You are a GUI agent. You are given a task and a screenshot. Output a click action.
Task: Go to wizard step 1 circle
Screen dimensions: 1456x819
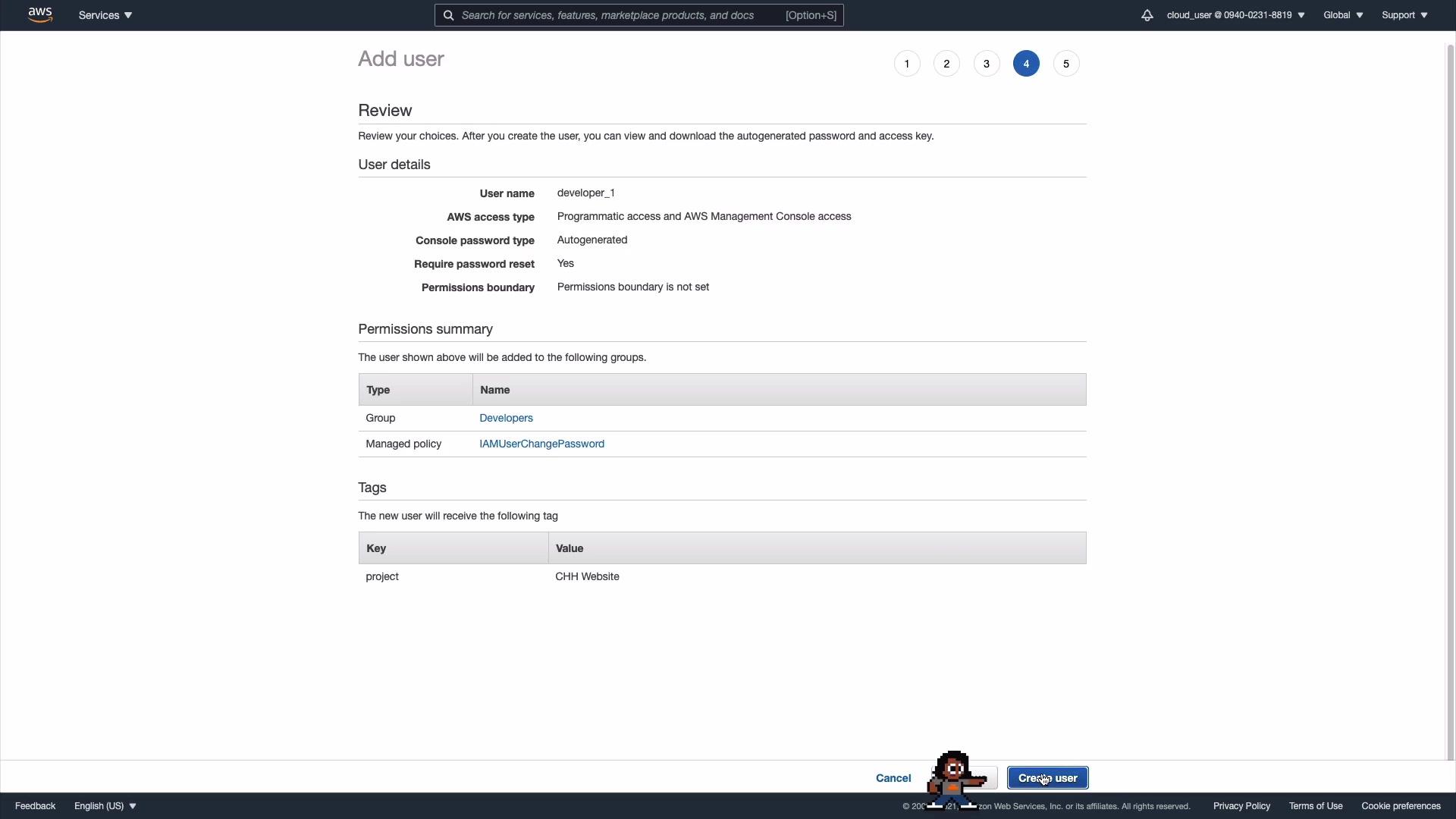[x=907, y=64]
